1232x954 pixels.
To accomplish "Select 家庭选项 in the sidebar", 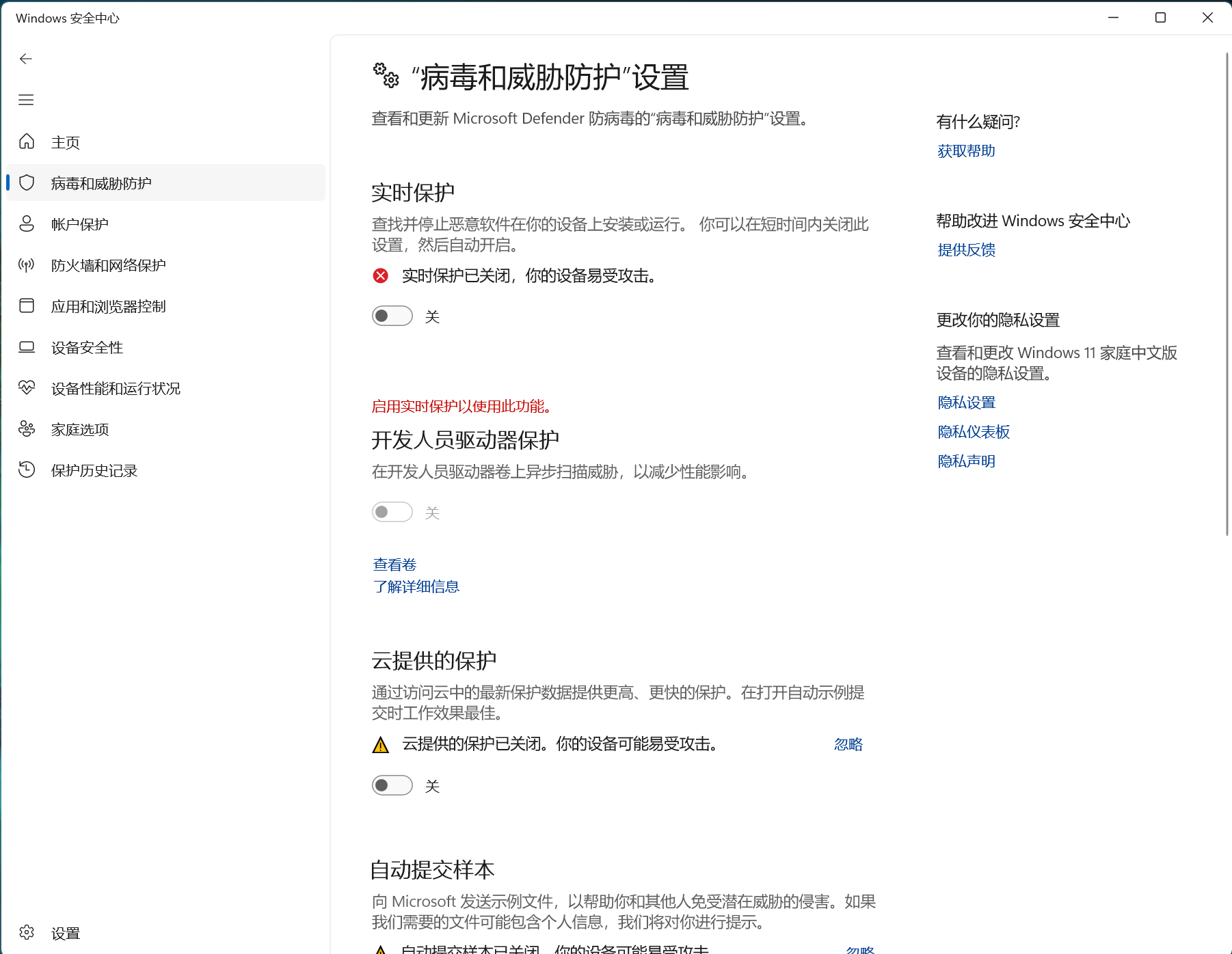I will tap(165, 429).
